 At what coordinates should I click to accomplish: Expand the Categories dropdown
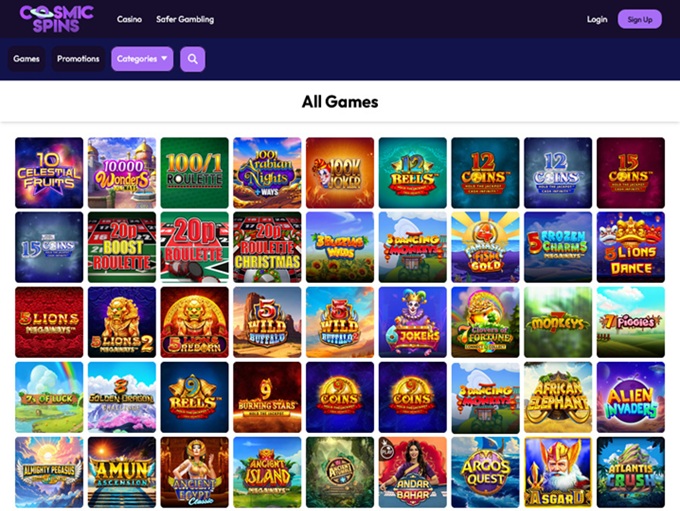tap(142, 59)
